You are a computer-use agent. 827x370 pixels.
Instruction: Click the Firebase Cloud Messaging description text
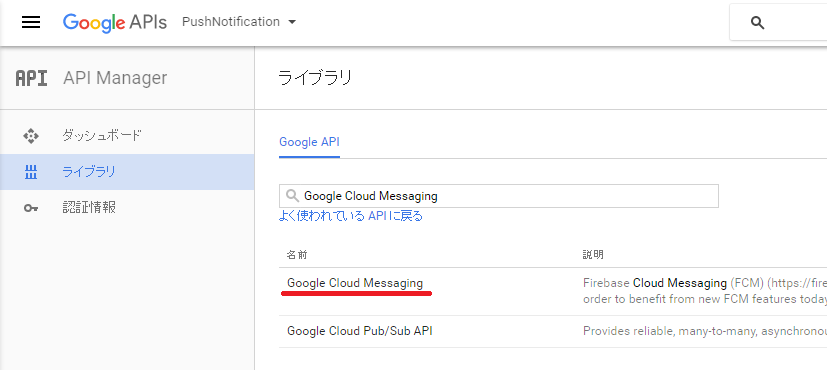click(705, 291)
